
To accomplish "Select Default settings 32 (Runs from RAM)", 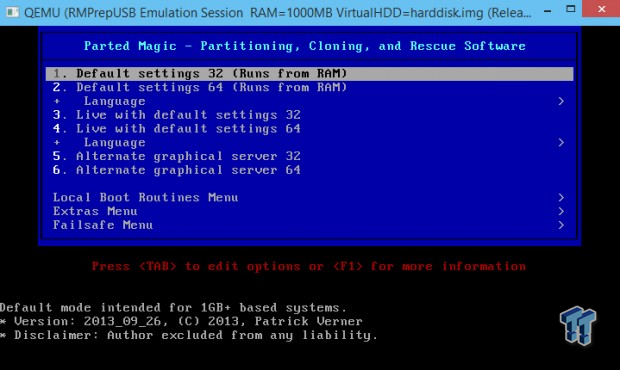I will point(310,74).
